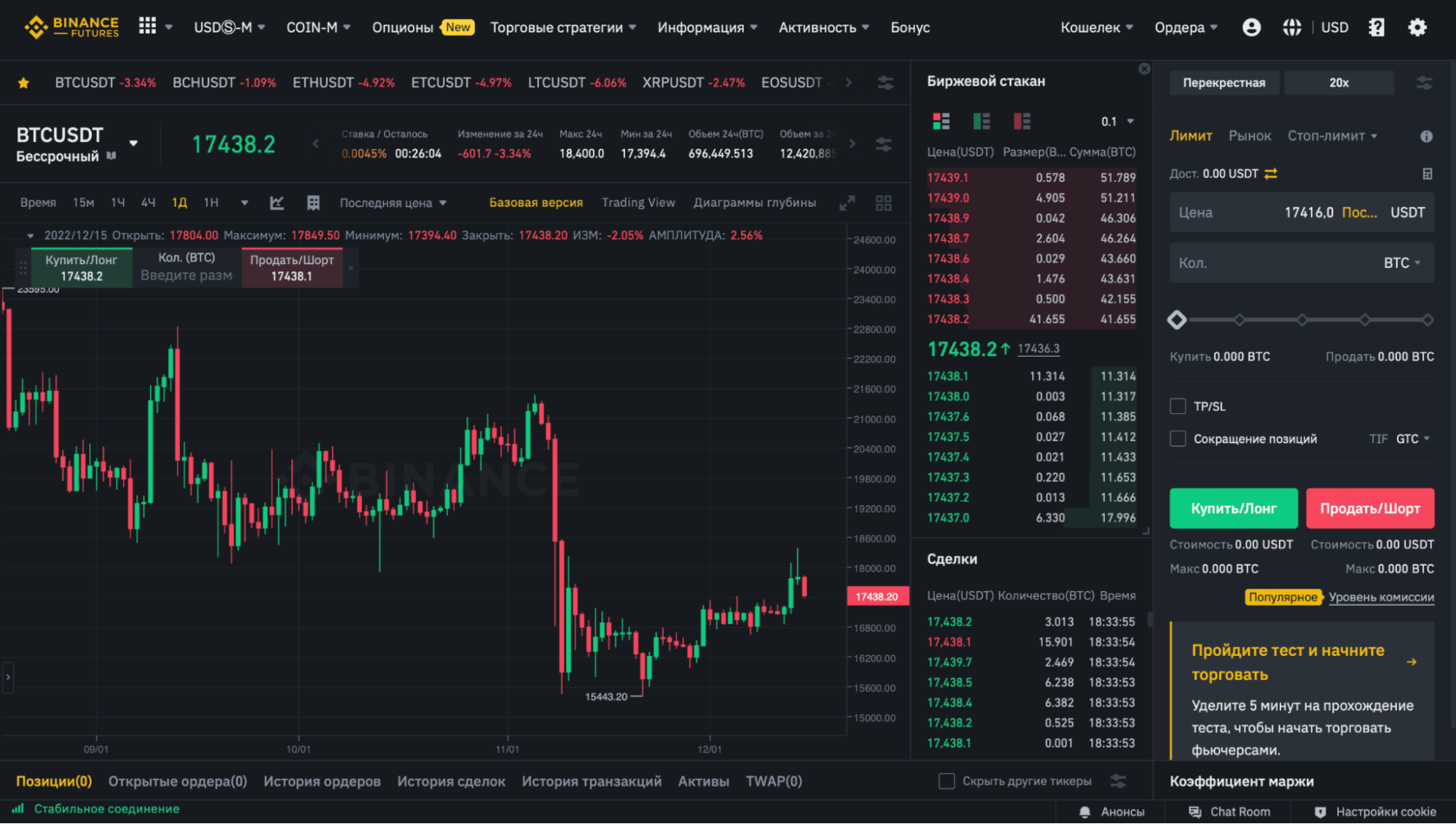Click the Кол. quantity input field
This screenshot has width=1456, height=824.
(x=1302, y=263)
